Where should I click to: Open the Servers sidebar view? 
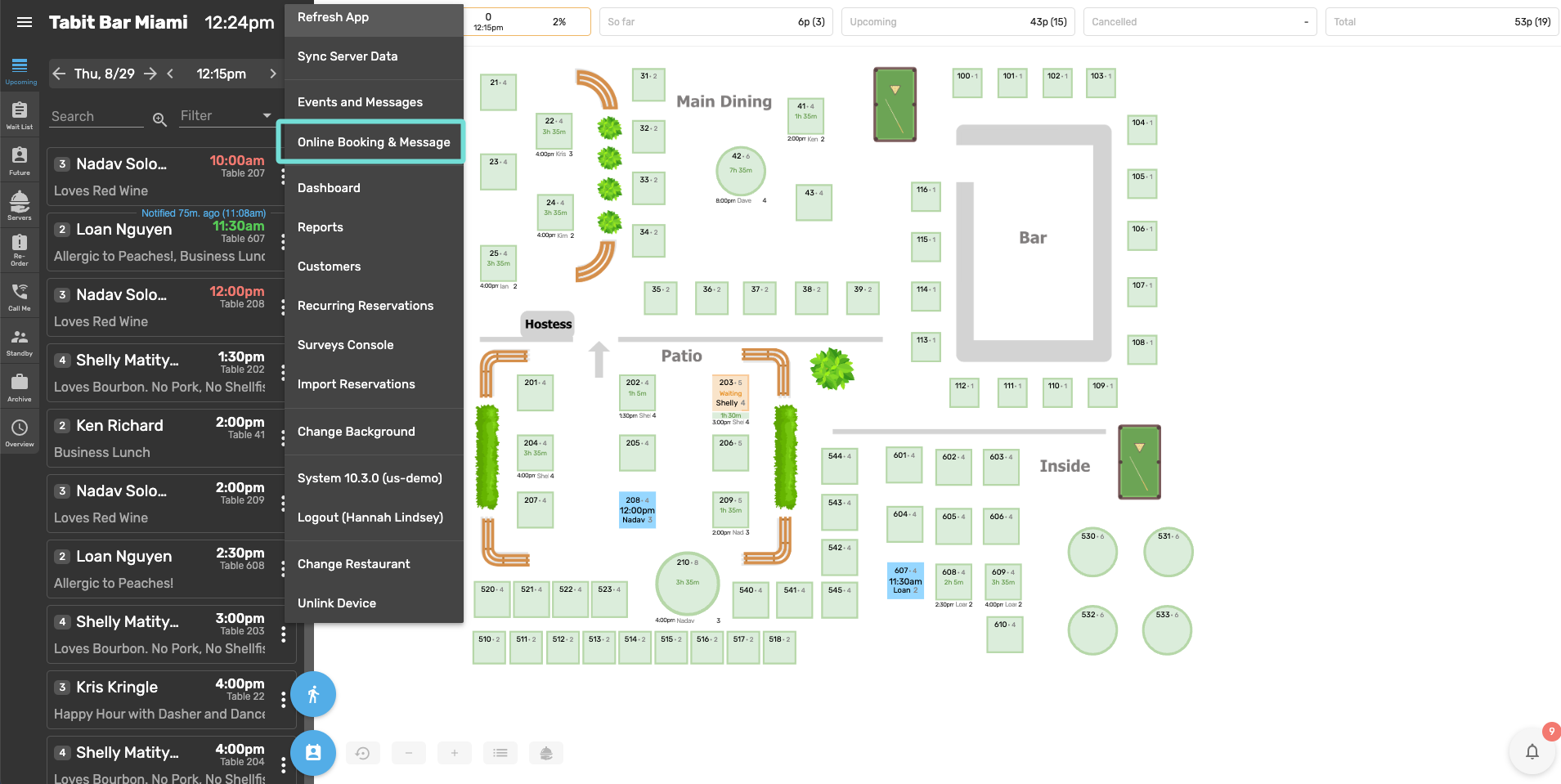tap(20, 204)
